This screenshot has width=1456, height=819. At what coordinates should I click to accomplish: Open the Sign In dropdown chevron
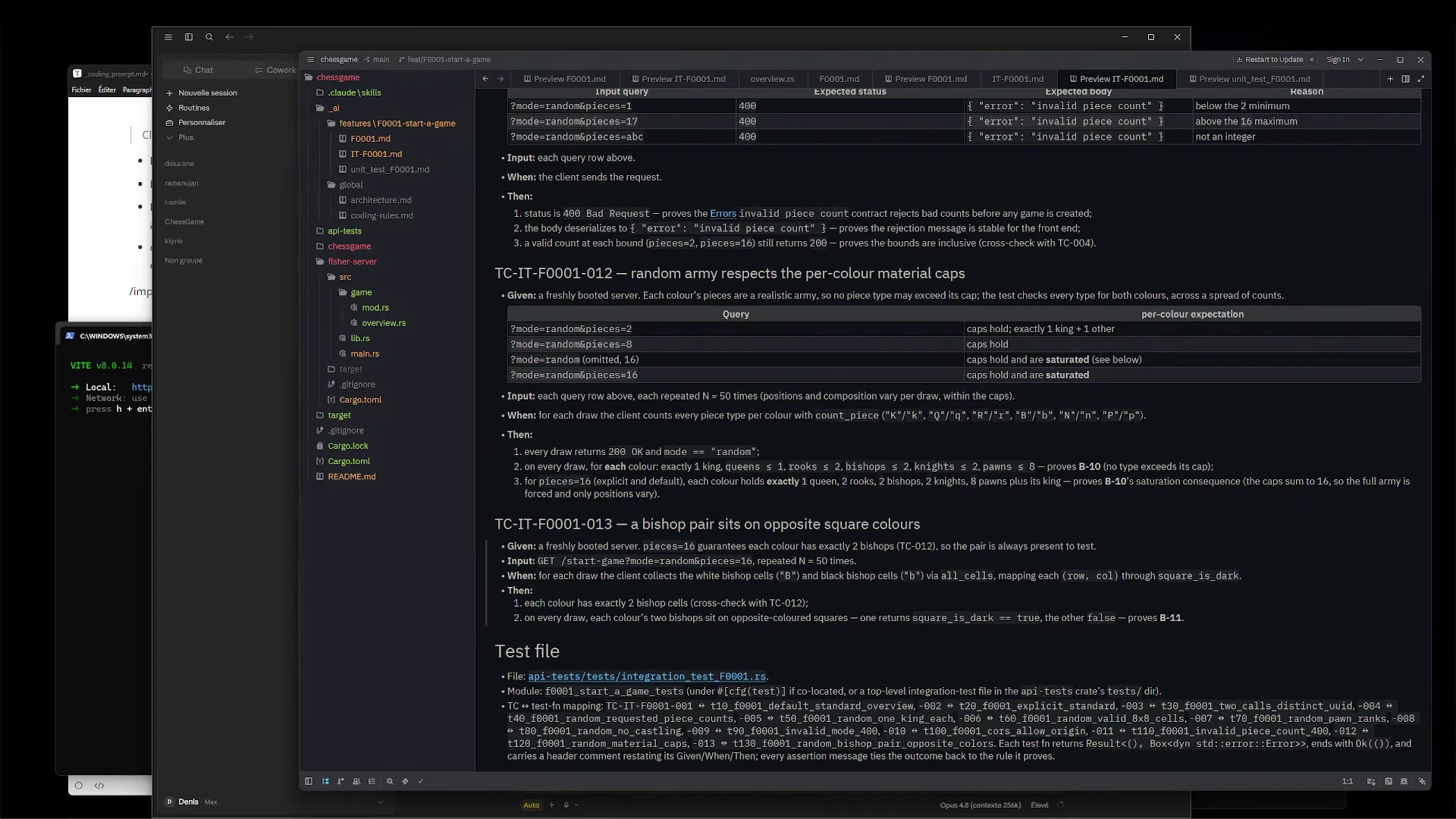[1360, 59]
